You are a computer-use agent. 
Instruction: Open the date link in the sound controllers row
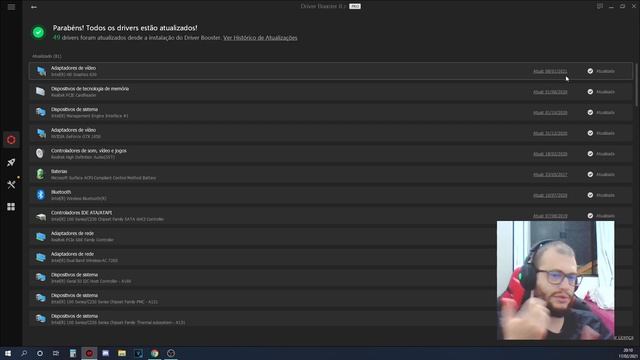(550, 154)
